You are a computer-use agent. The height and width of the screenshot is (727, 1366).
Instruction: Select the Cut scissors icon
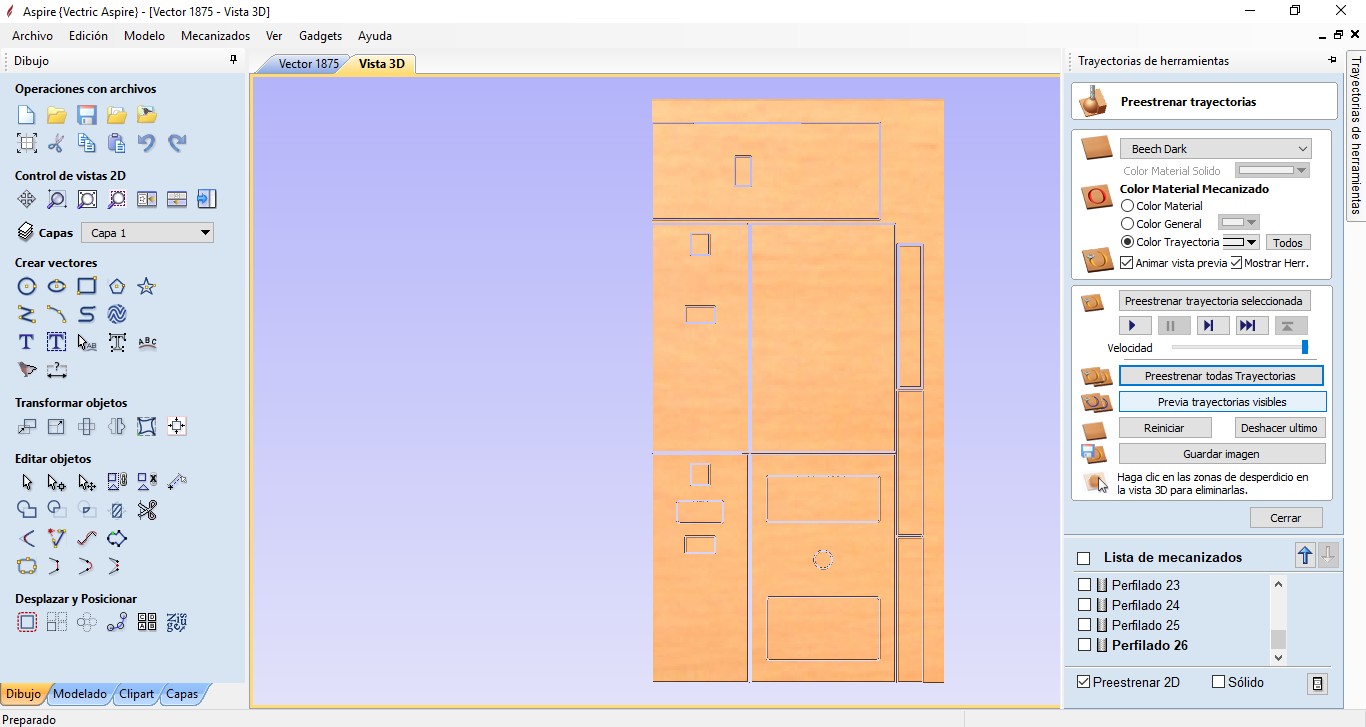click(57, 143)
